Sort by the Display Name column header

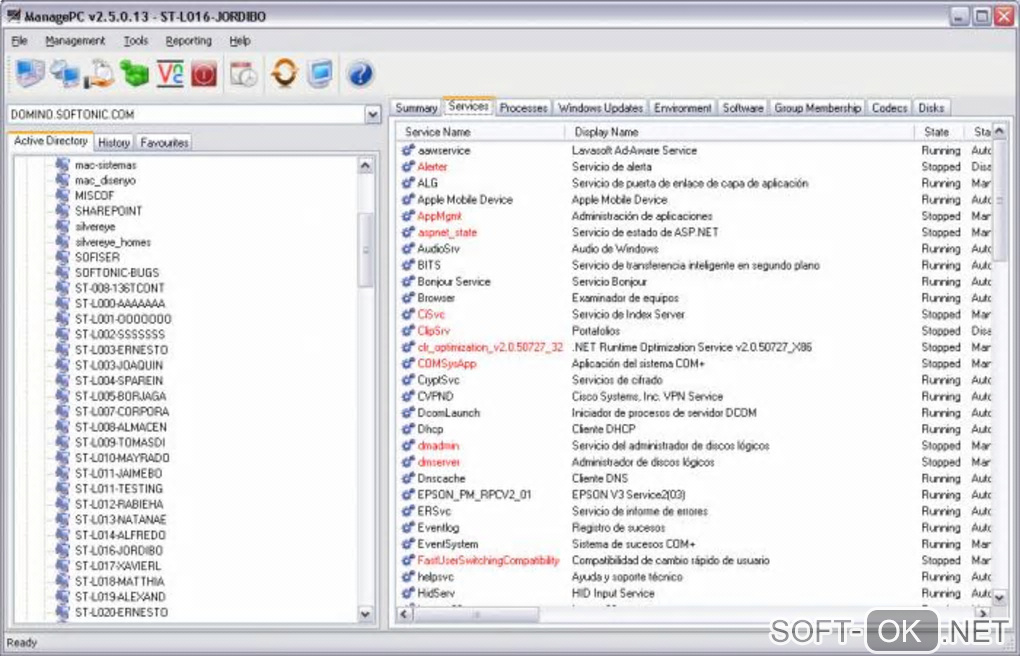[x=740, y=132]
